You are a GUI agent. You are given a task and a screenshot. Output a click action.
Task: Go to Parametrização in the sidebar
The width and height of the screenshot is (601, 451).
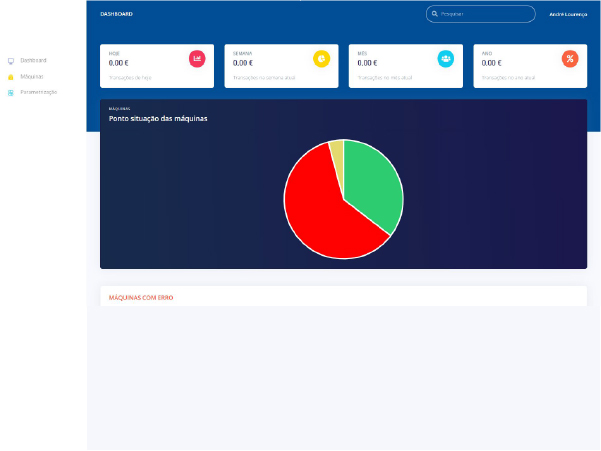coord(38,92)
